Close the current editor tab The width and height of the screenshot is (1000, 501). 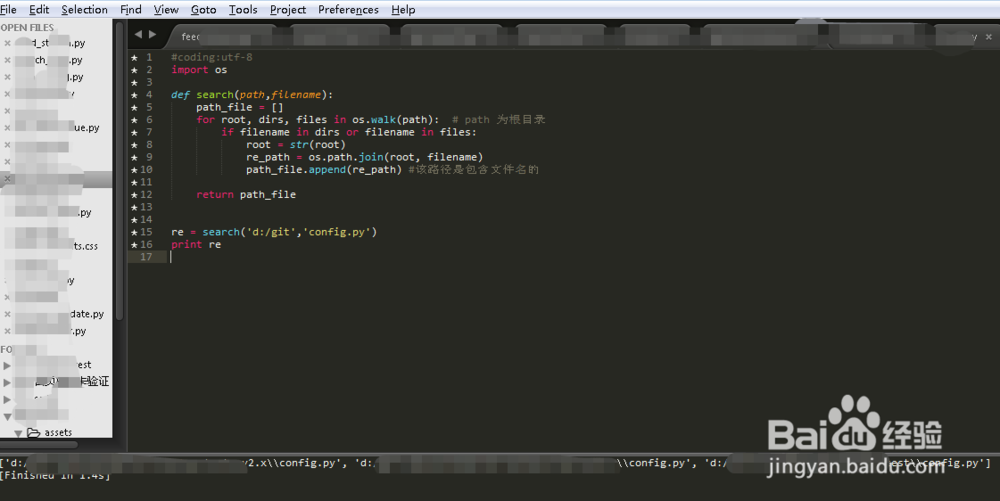click(x=989, y=37)
